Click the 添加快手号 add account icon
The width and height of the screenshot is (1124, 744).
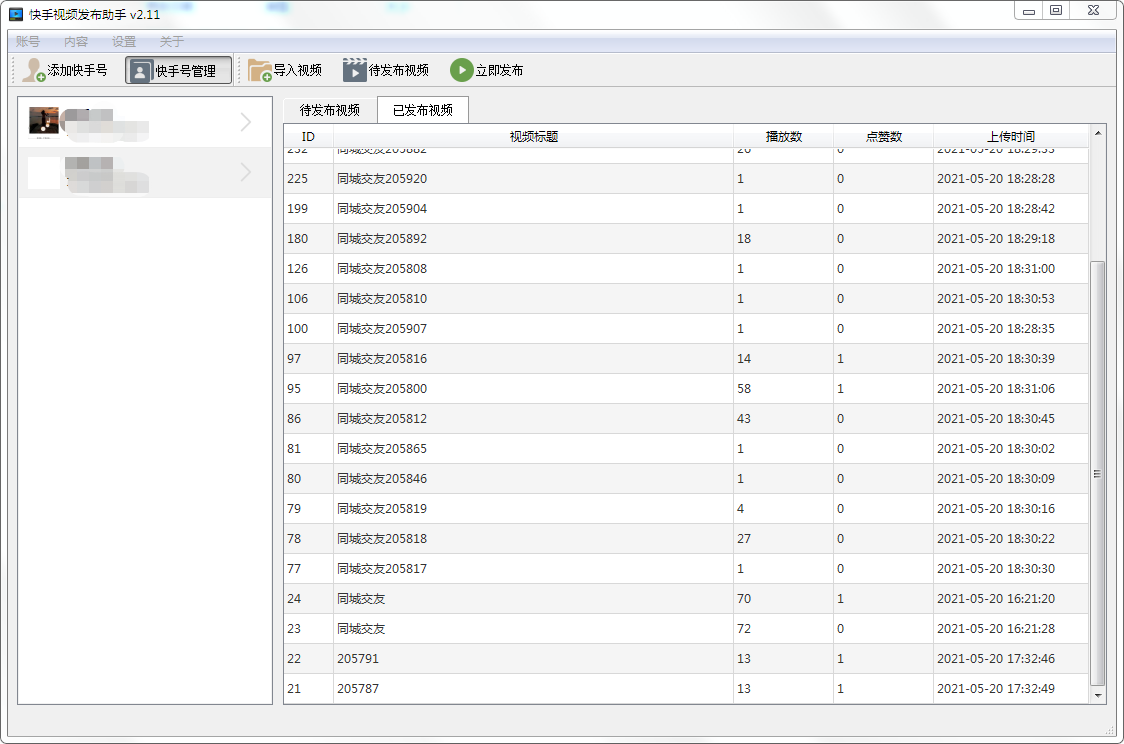pos(33,70)
